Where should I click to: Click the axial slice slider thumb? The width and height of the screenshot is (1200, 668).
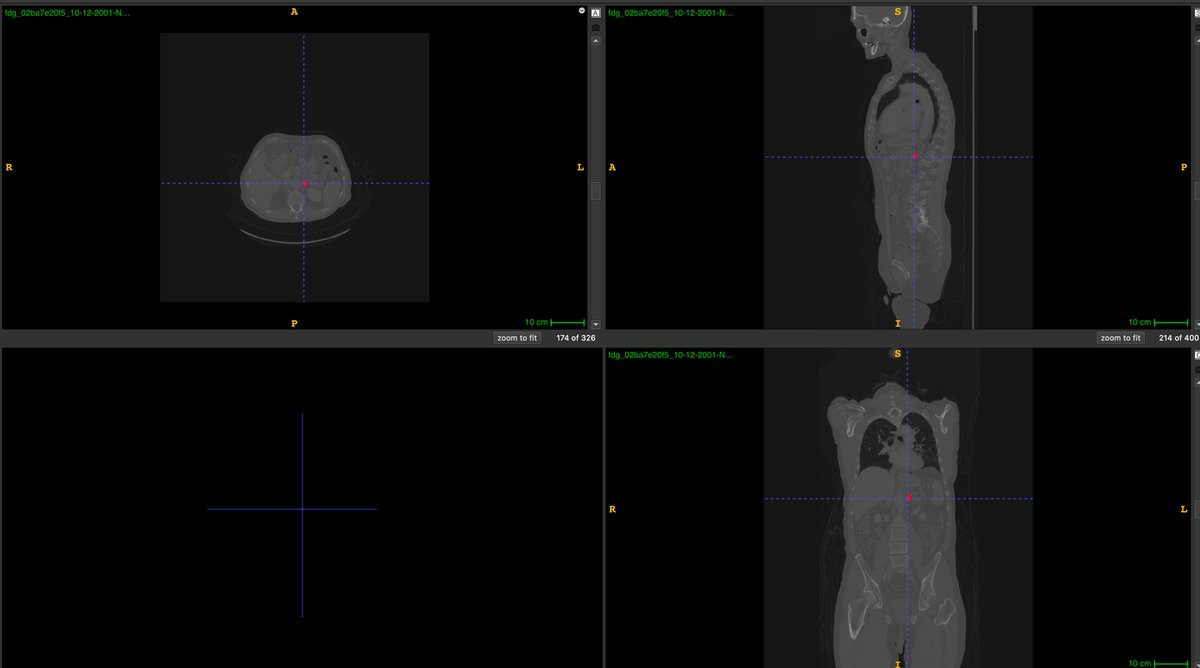point(596,190)
